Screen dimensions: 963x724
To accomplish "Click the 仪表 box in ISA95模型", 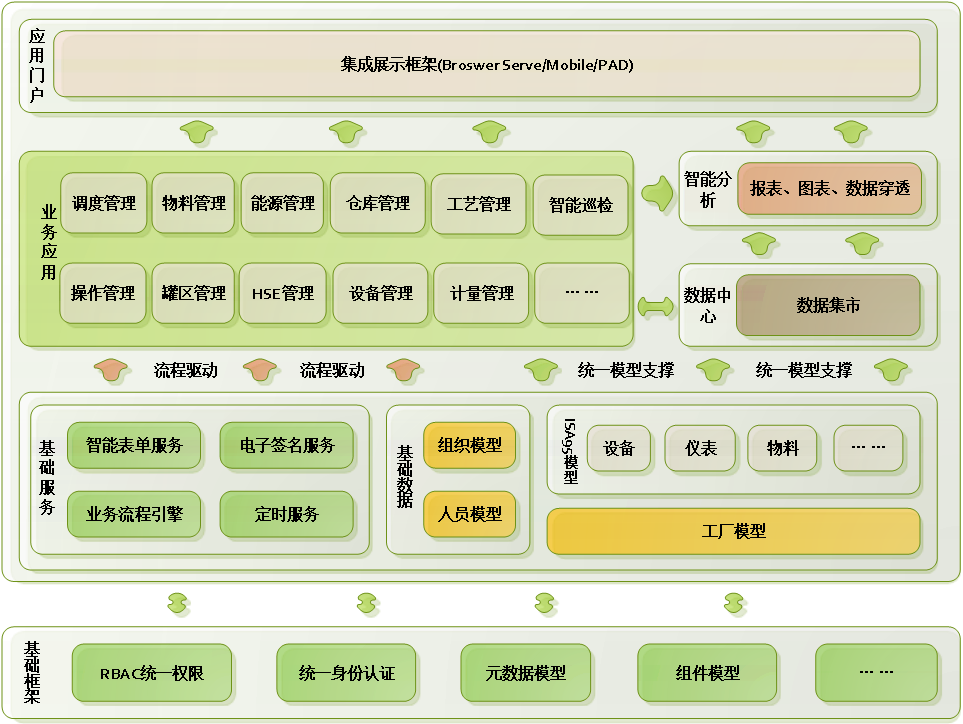I will pos(701,448).
